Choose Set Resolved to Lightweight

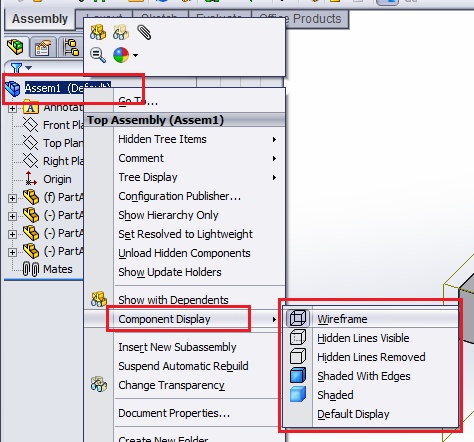(x=199, y=234)
